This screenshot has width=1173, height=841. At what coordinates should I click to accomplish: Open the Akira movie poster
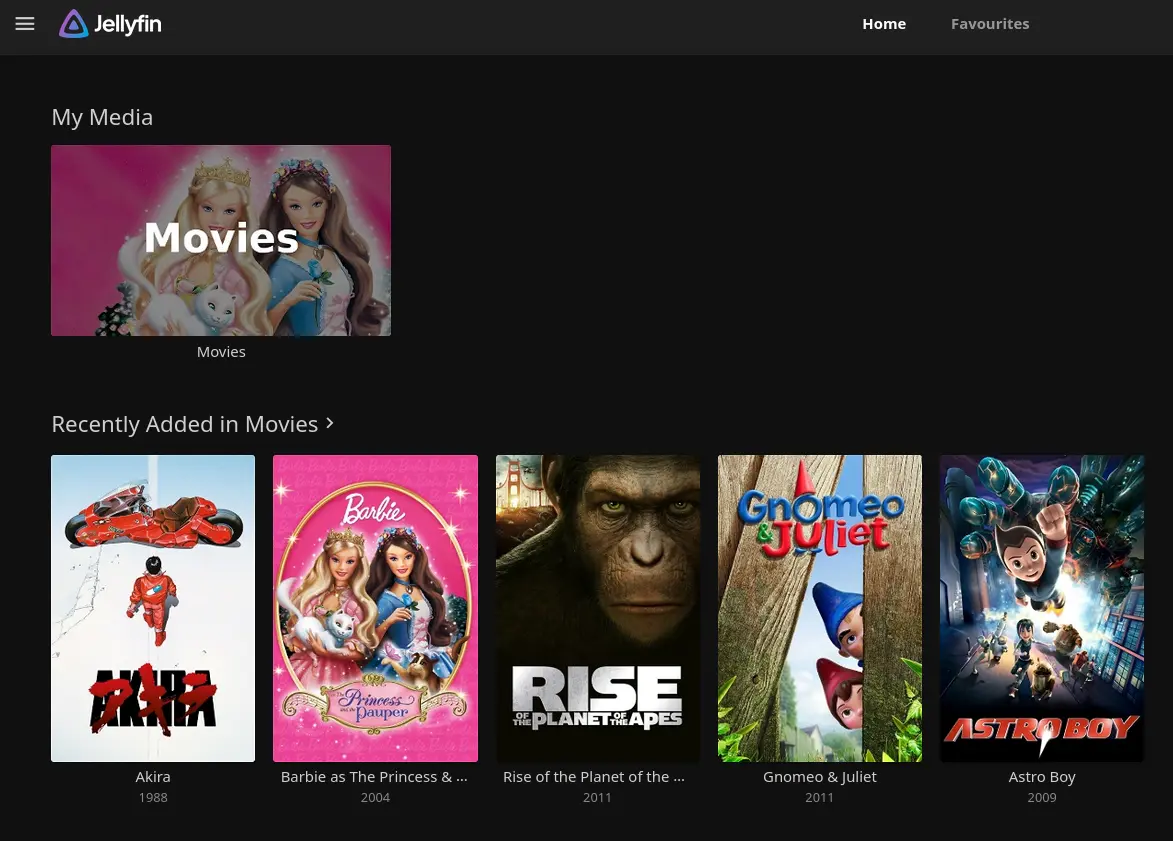pyautogui.click(x=153, y=608)
